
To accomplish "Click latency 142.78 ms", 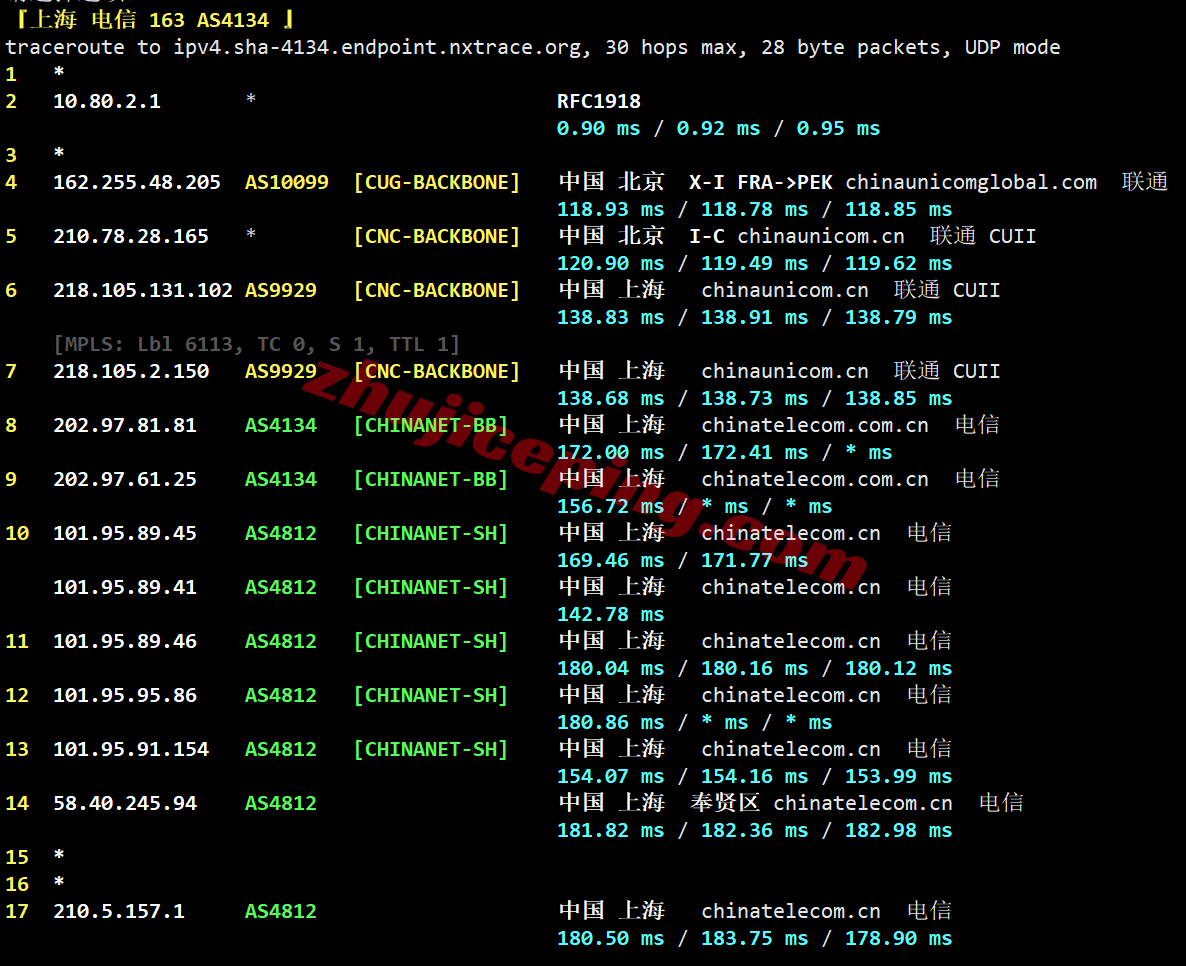I will click(x=610, y=614).
